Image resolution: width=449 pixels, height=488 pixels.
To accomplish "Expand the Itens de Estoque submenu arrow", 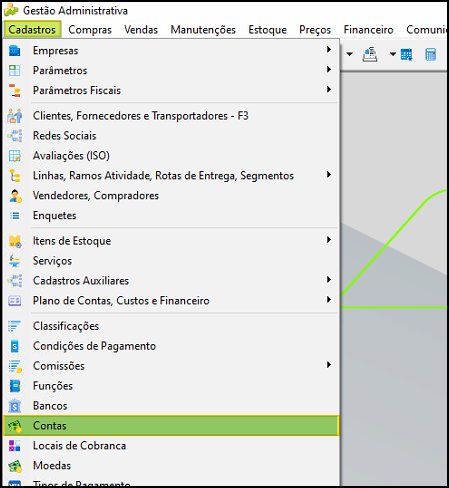I will [x=329, y=240].
